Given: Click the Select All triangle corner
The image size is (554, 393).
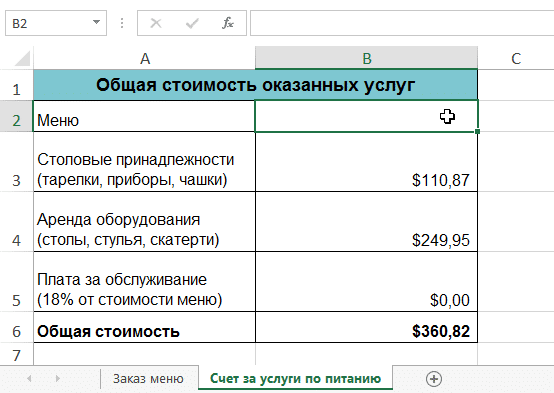Looking at the screenshot, I should pos(22,59).
